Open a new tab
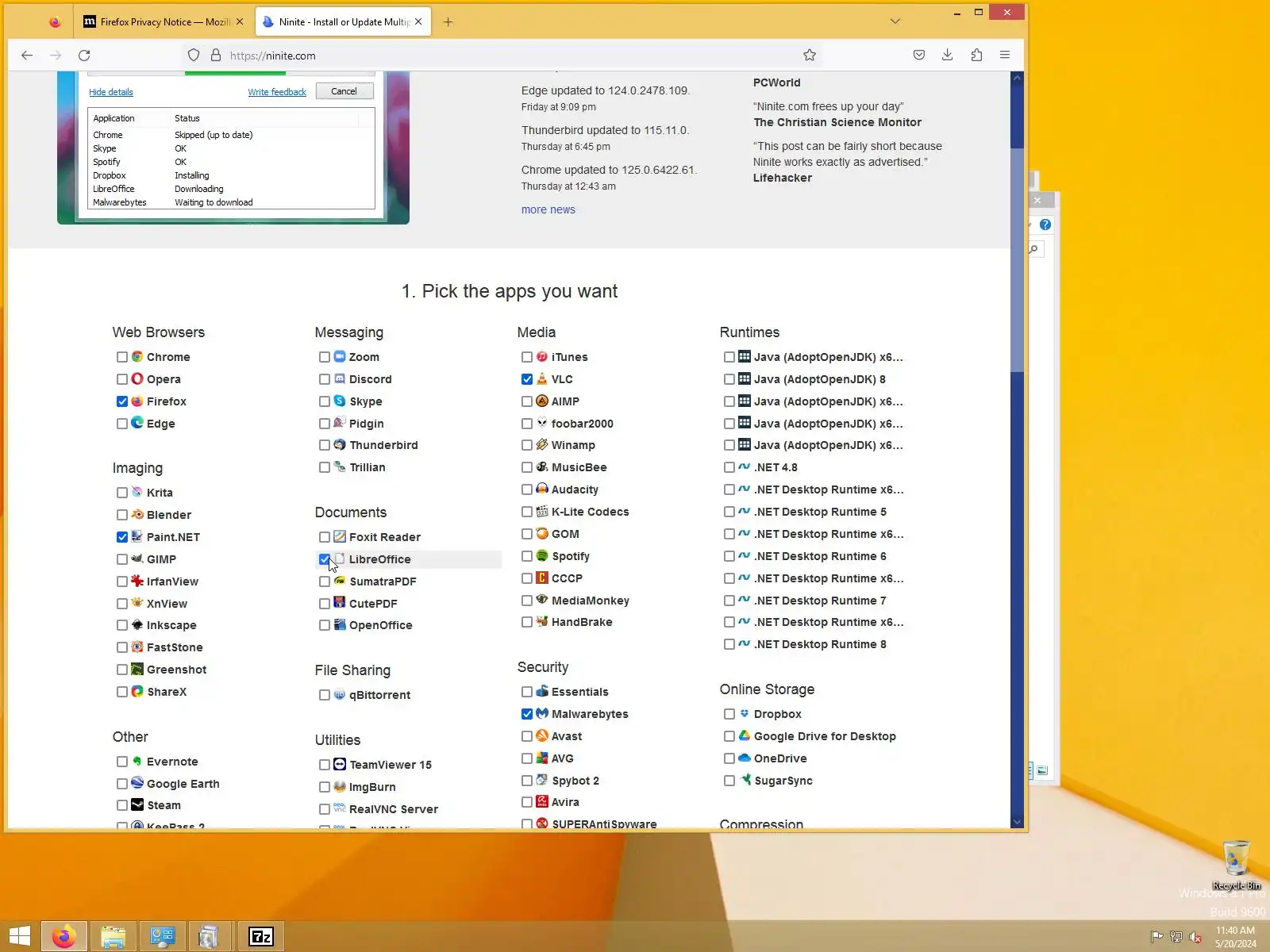The width and height of the screenshot is (1270, 952). pos(448,22)
